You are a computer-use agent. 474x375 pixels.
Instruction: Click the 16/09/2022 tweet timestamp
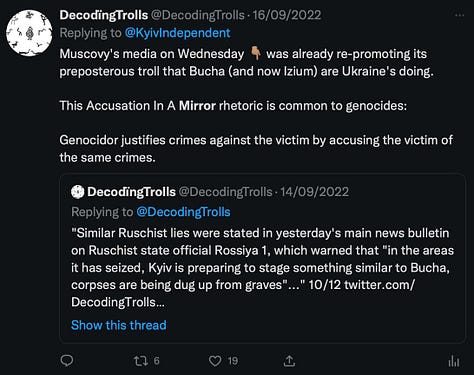click(287, 15)
